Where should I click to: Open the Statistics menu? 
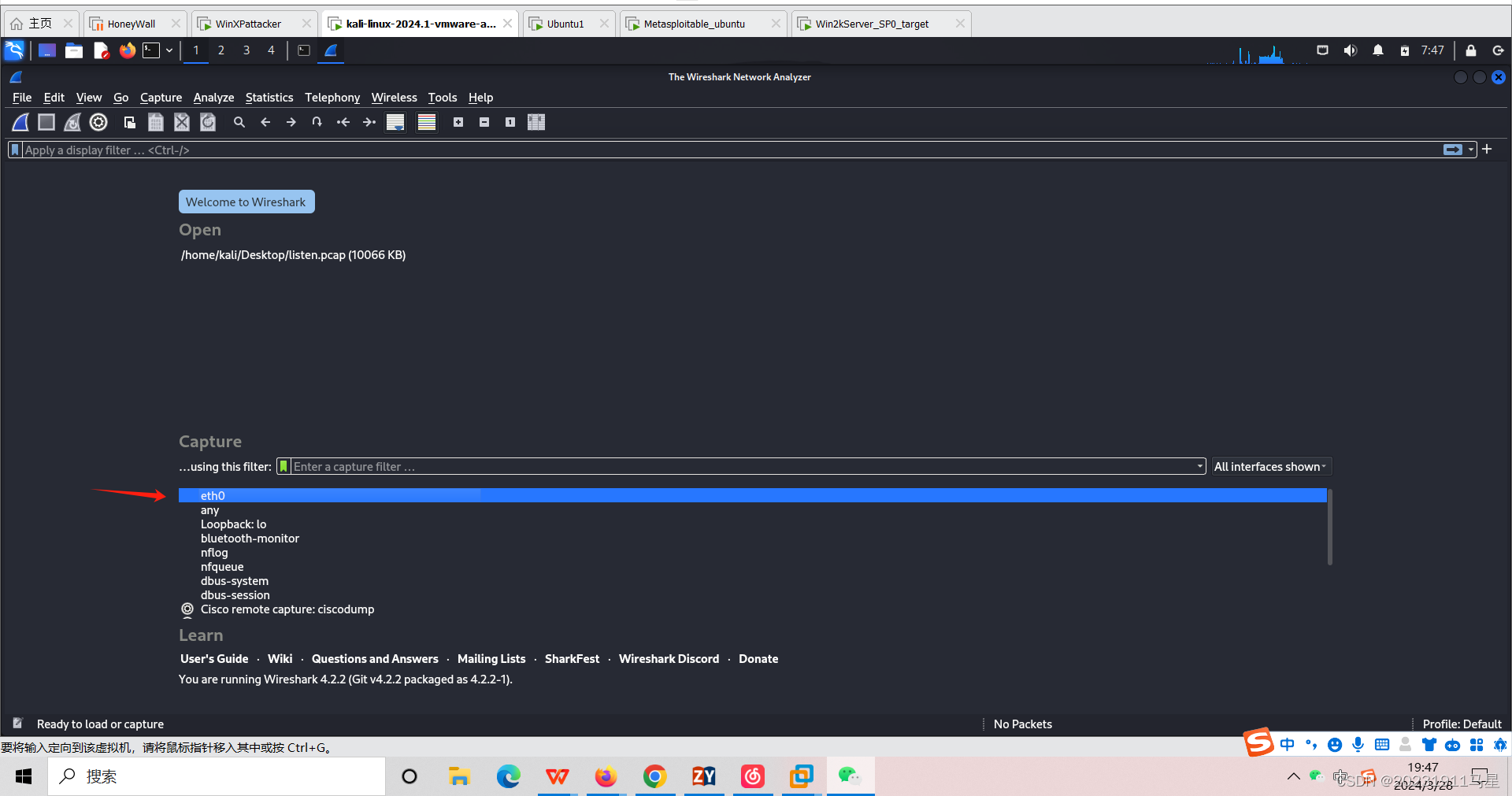269,98
